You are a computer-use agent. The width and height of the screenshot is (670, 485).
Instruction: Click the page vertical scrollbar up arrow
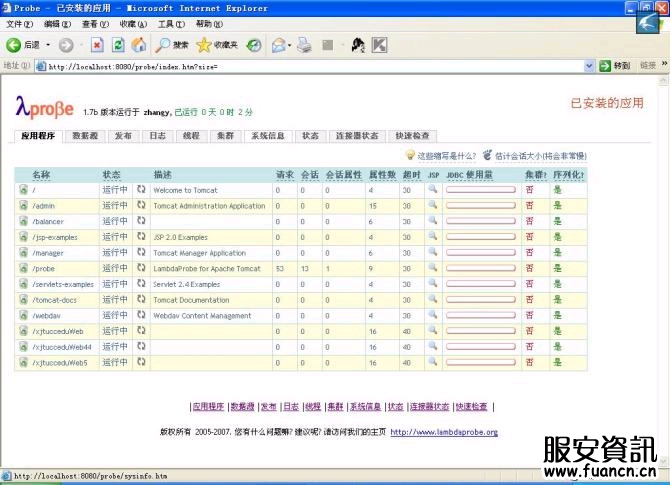coord(664,80)
